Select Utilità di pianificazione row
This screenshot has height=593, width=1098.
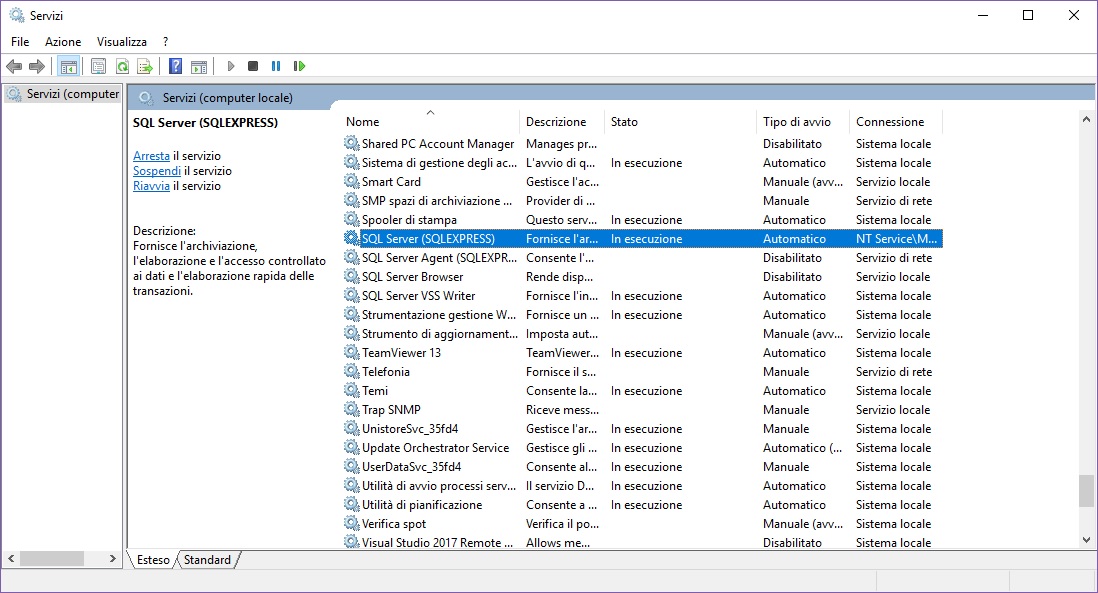coord(643,504)
